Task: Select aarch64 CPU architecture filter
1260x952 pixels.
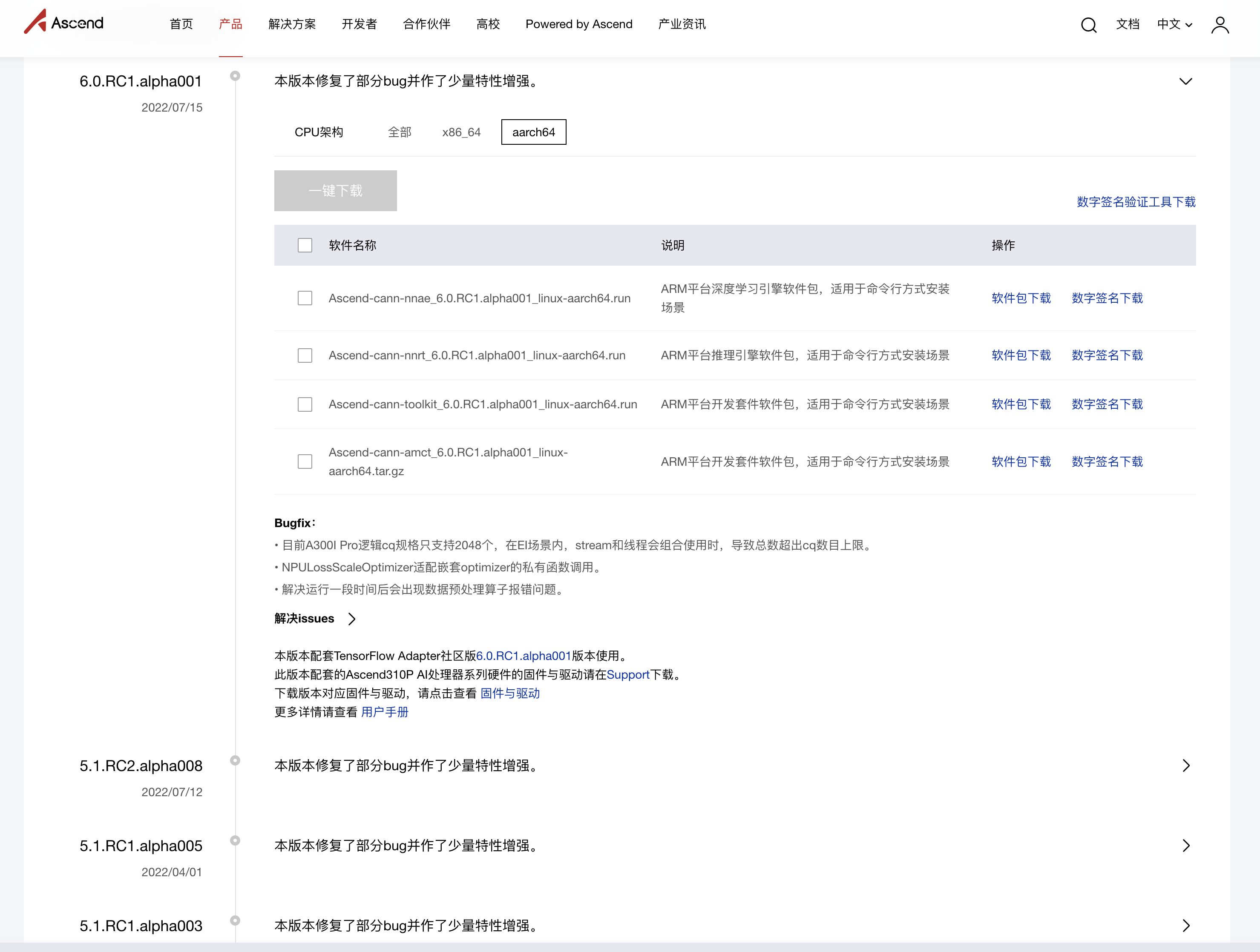Action: pos(534,132)
